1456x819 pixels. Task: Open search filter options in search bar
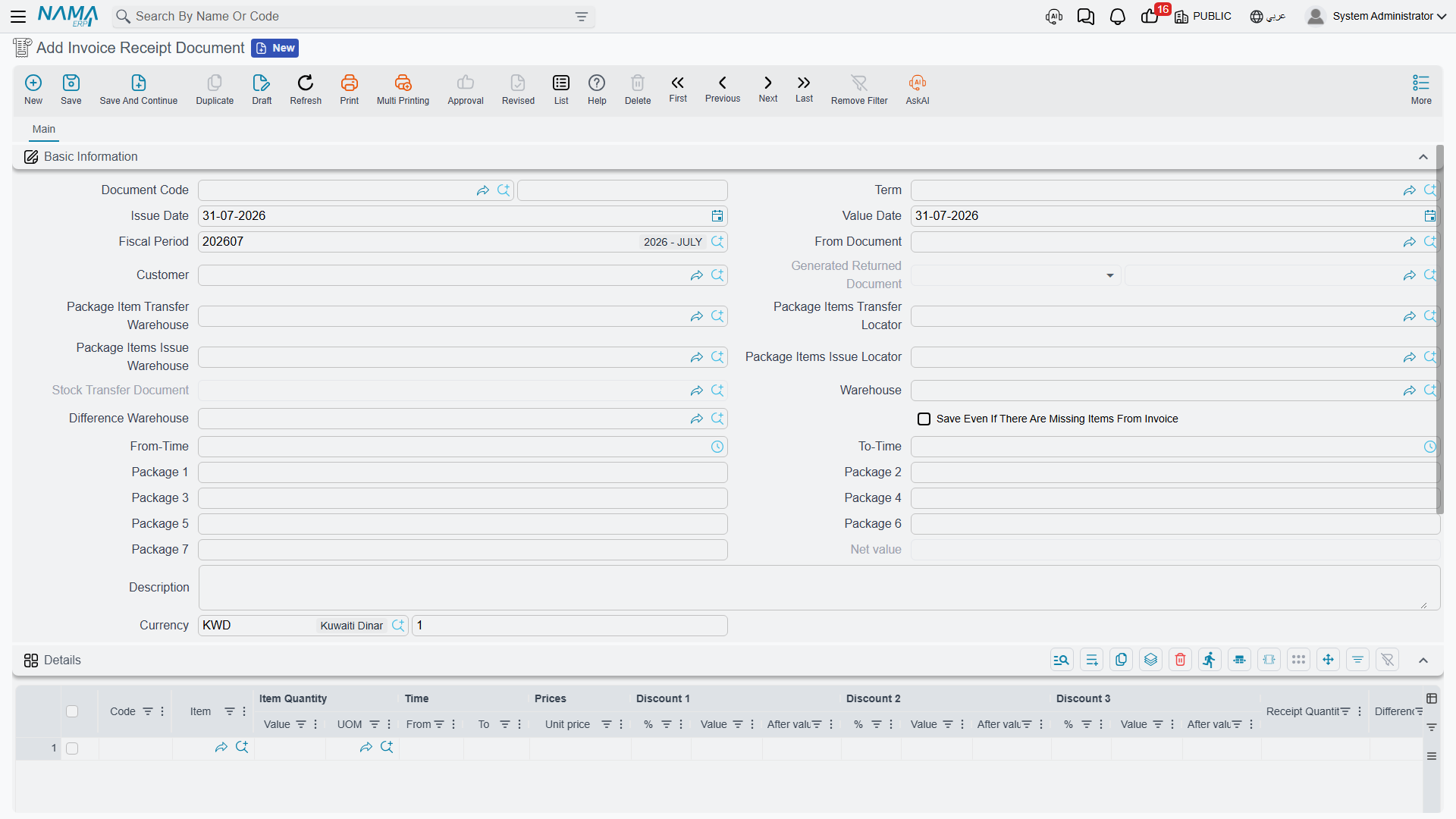coord(582,17)
